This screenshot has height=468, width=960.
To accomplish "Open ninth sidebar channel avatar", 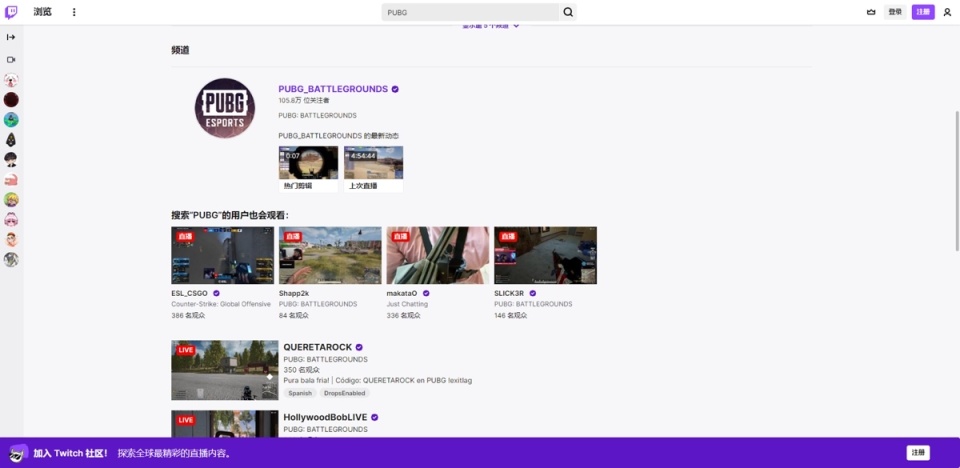I will (11, 240).
